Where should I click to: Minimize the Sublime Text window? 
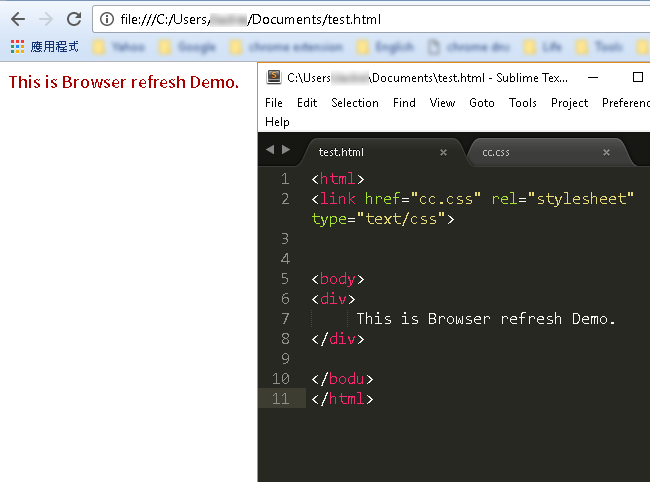pos(593,78)
